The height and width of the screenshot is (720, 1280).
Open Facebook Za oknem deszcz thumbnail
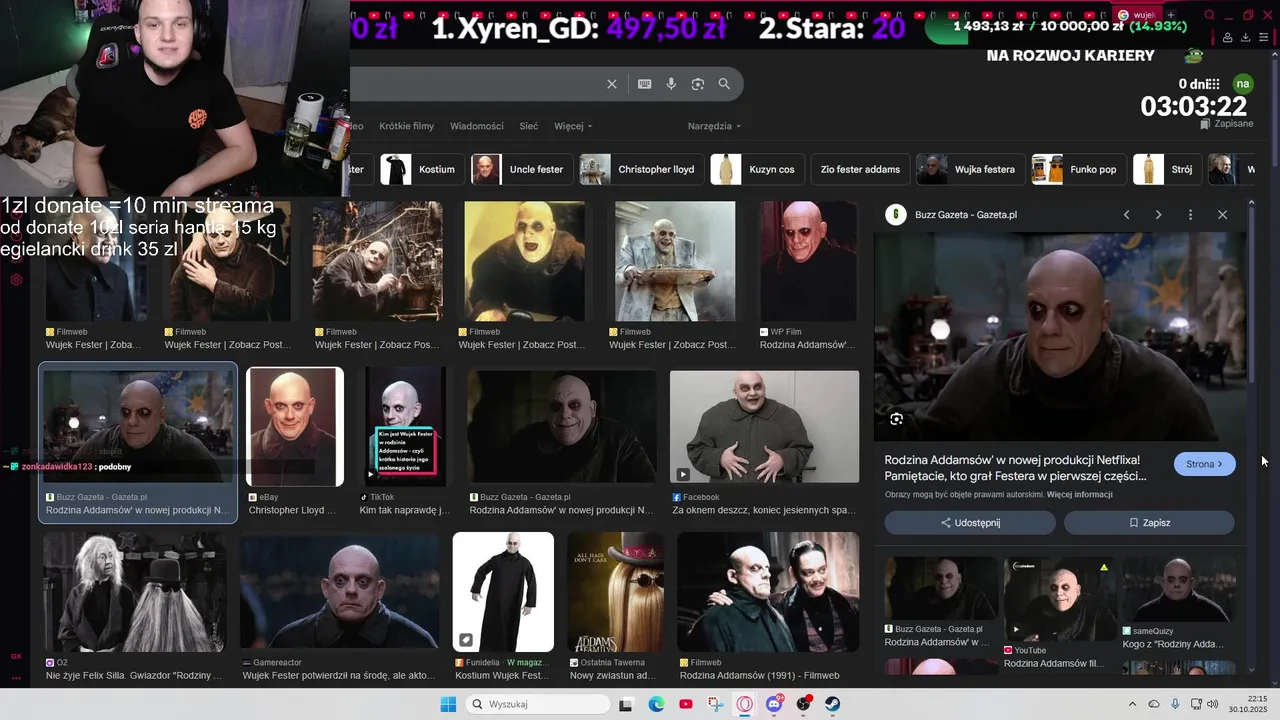pos(764,427)
